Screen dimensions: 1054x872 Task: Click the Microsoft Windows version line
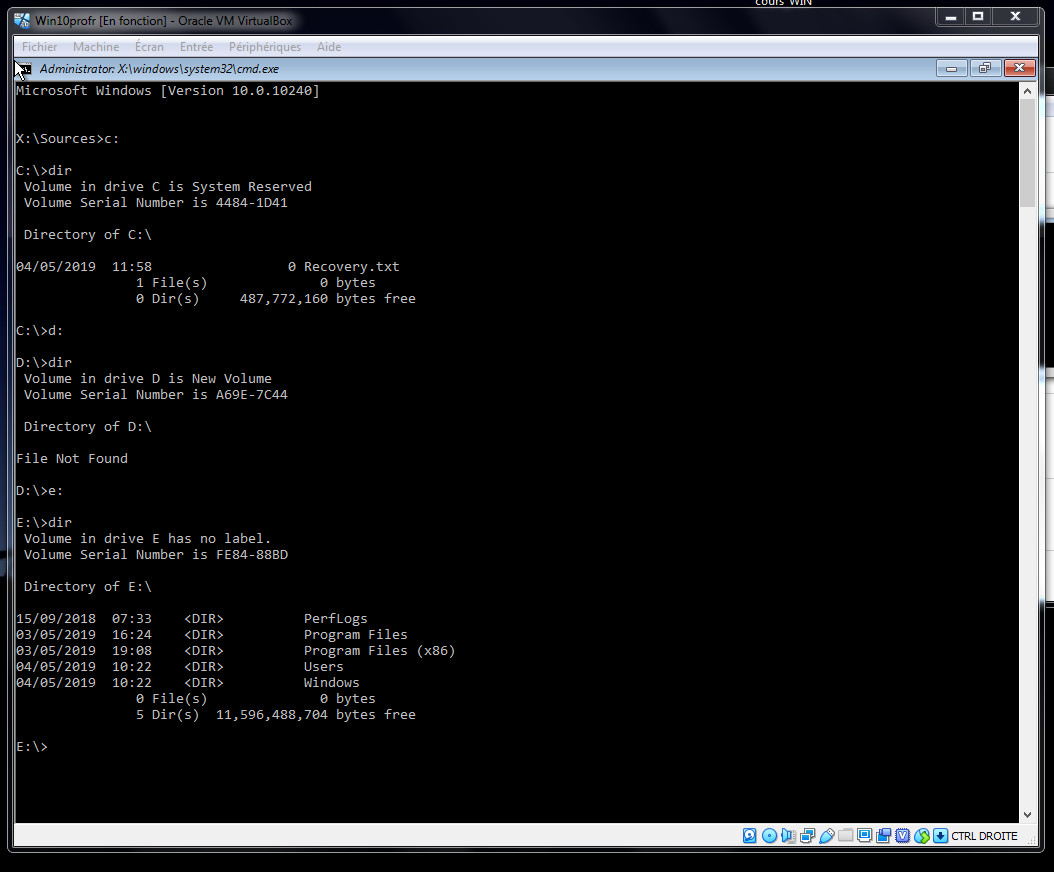(x=168, y=91)
